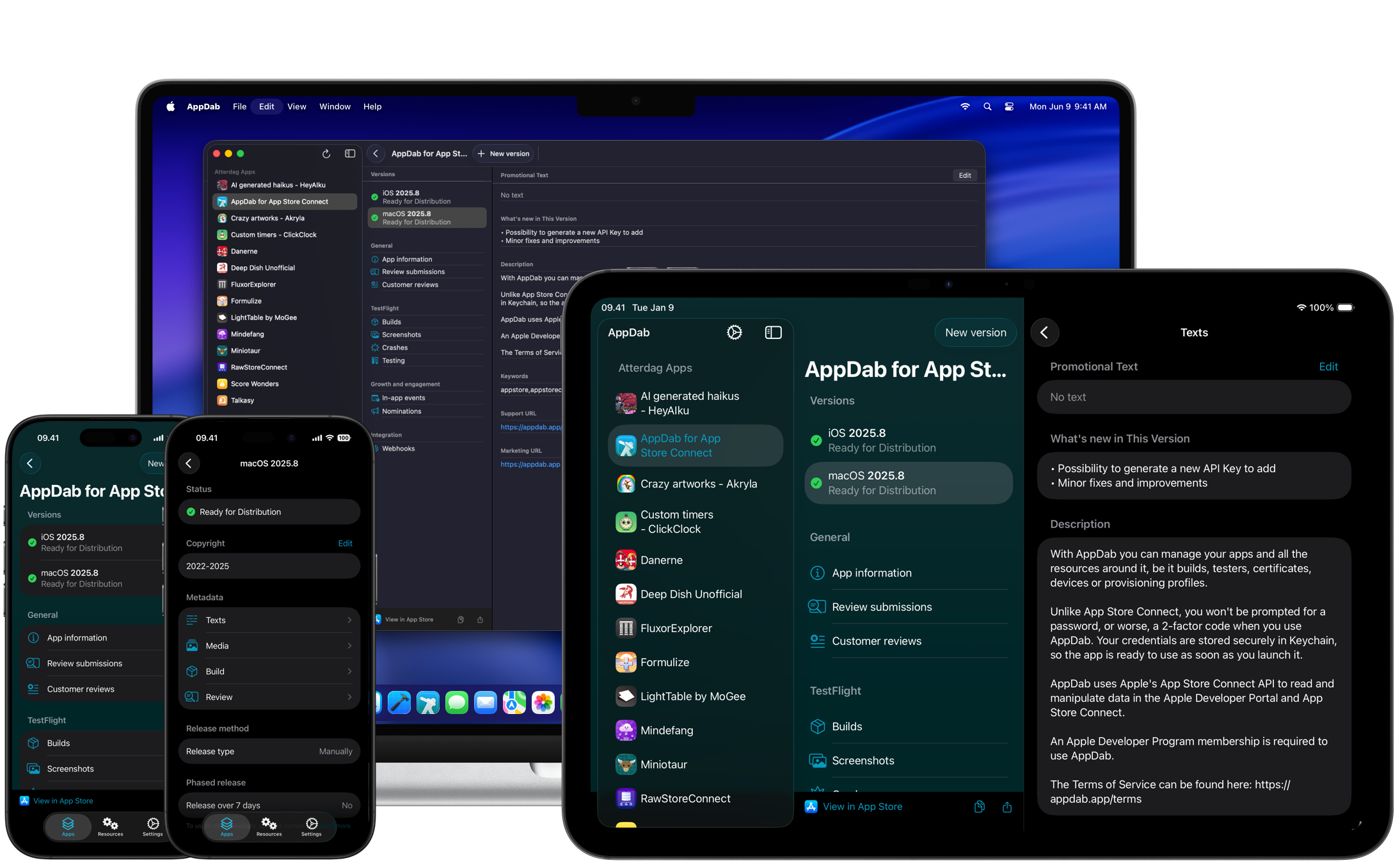The height and width of the screenshot is (865, 1400).
Task: Tap the New version button on the iPad
Action: coord(975,332)
